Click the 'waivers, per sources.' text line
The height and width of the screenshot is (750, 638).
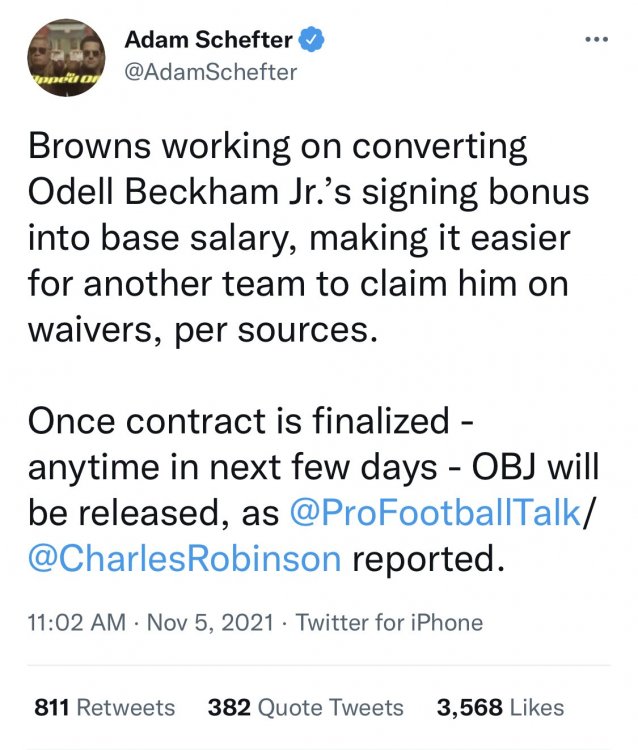coord(203,331)
